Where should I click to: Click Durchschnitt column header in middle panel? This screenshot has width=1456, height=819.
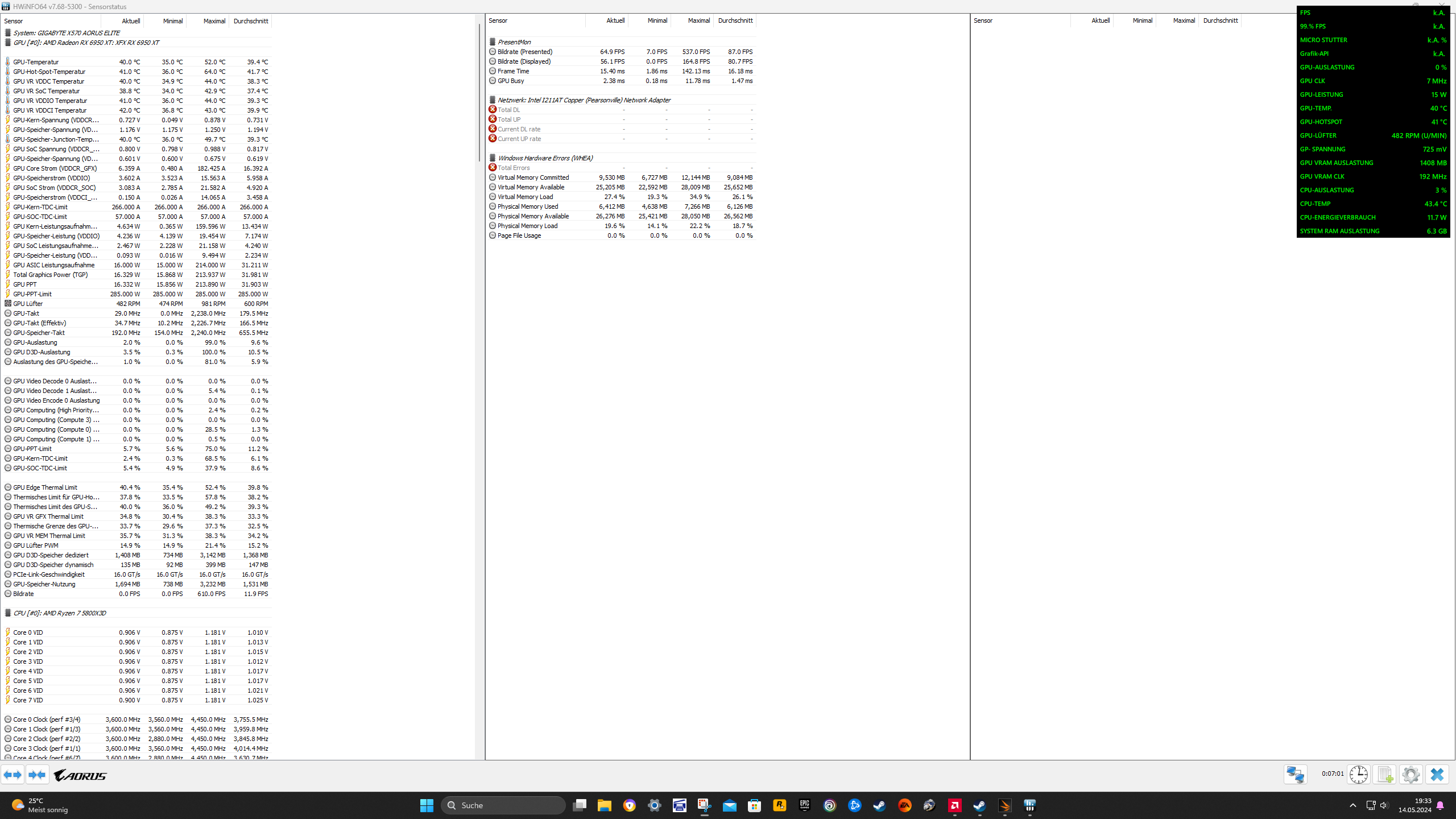tap(735, 20)
